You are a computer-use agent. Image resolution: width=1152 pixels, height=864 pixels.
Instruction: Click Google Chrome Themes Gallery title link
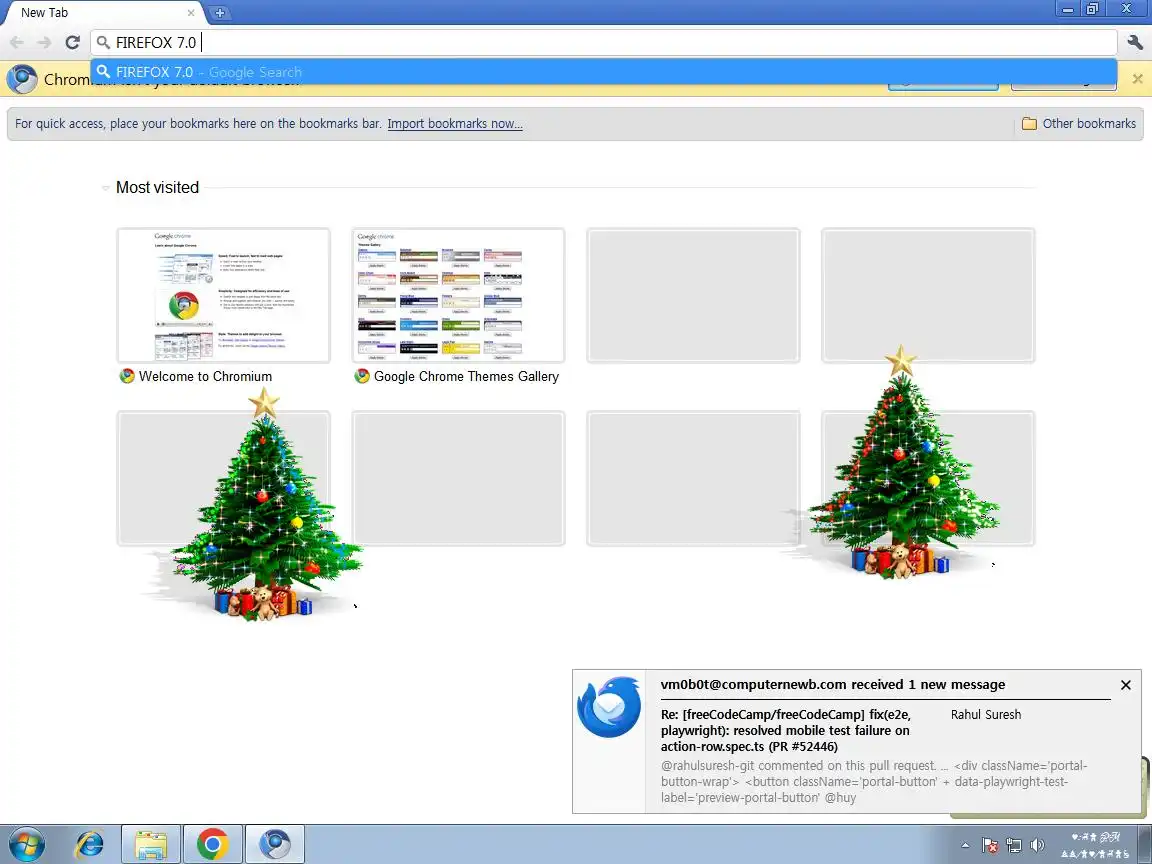point(467,376)
